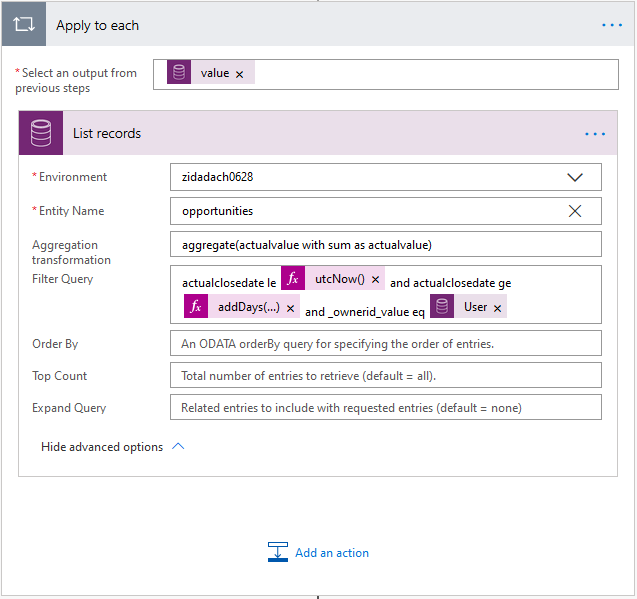Viewport: 637px width, 599px height.
Task: Click the Top Count field
Action: (386, 375)
